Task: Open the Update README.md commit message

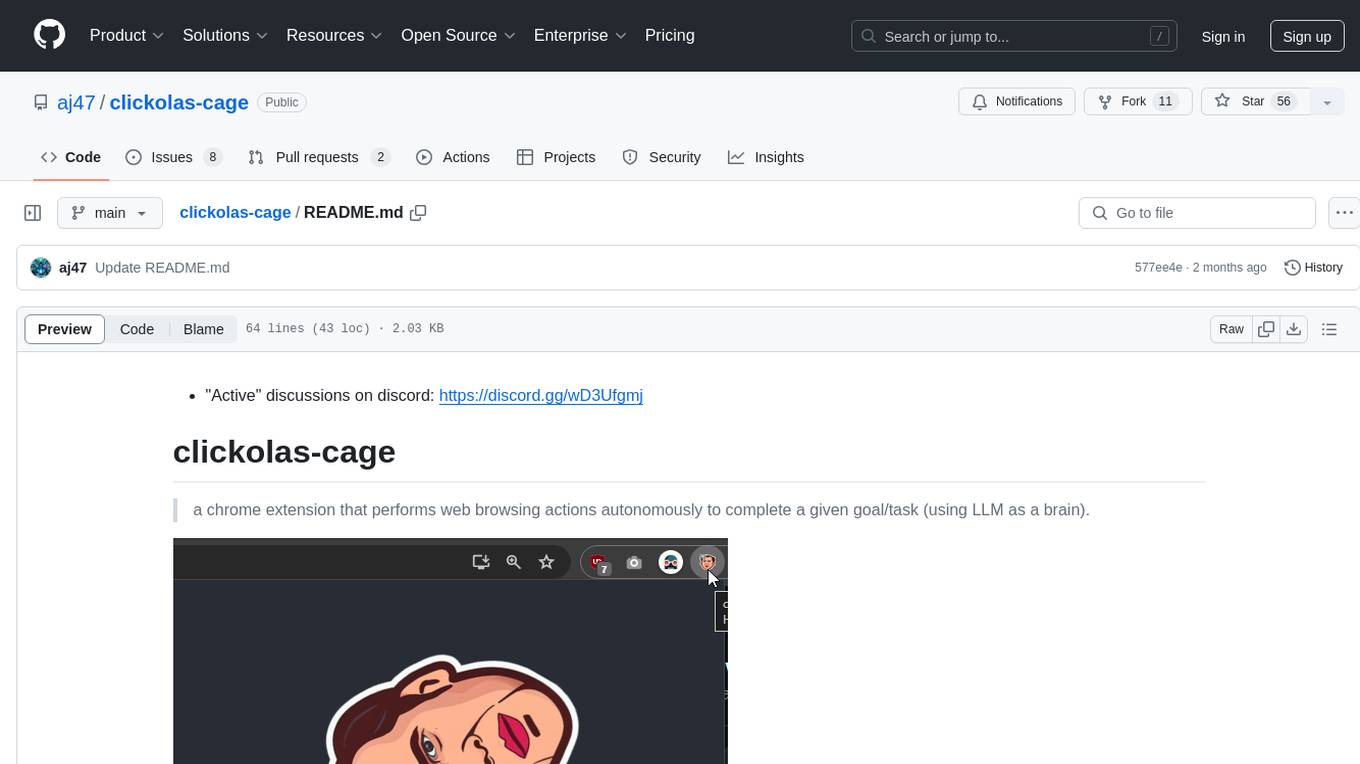Action: [162, 267]
